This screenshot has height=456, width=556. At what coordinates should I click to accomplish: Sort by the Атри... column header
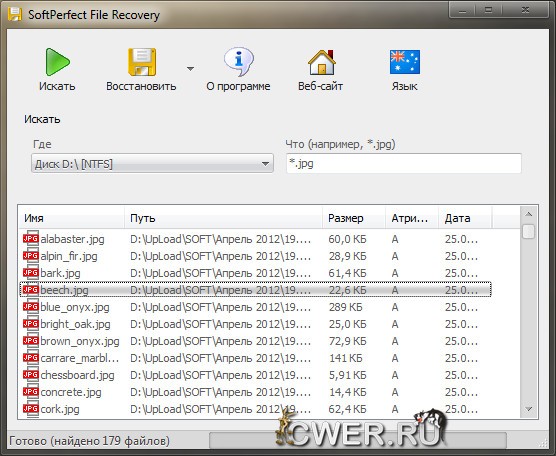[412, 218]
